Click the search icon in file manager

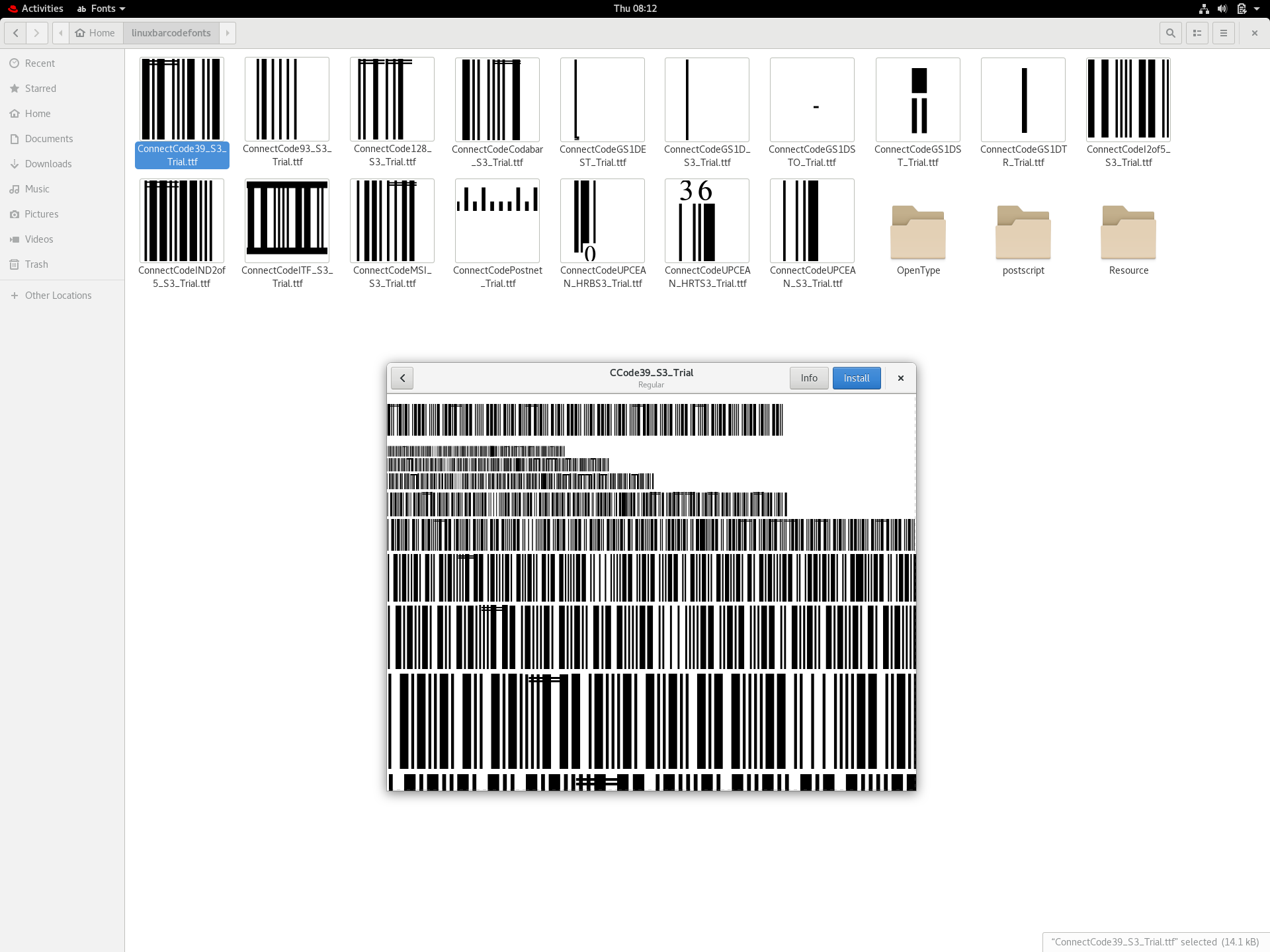point(1170,33)
